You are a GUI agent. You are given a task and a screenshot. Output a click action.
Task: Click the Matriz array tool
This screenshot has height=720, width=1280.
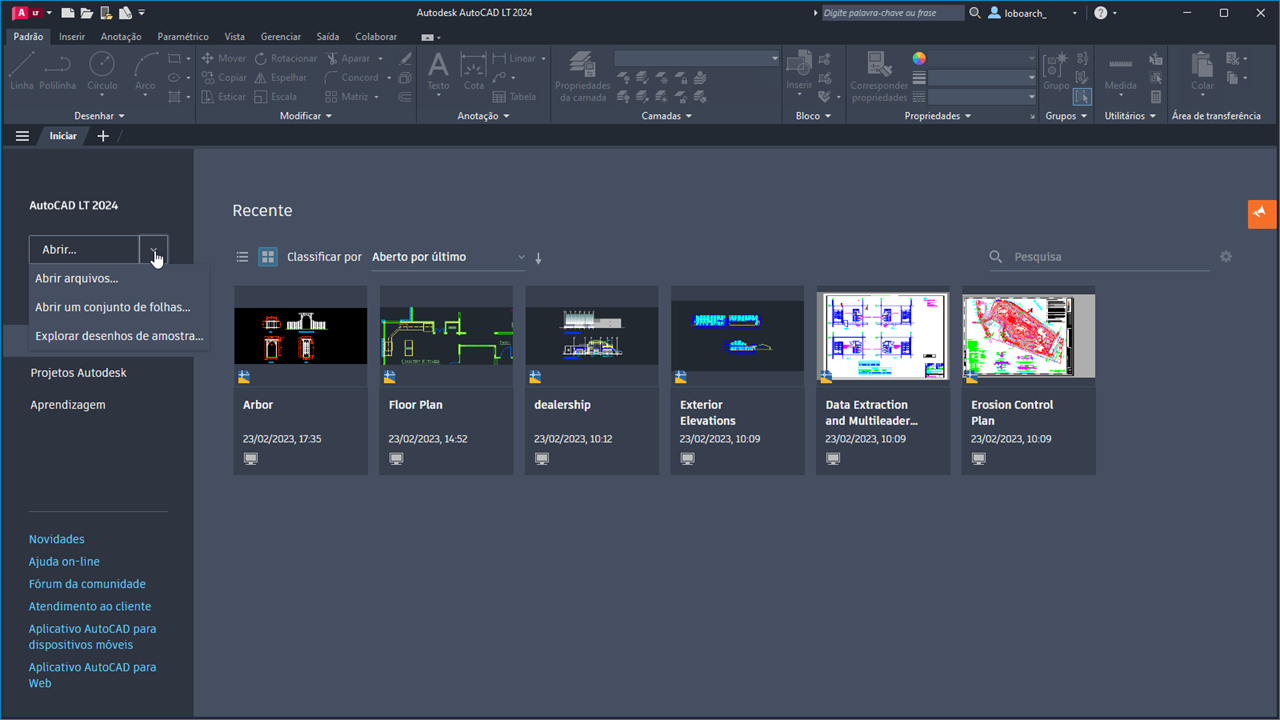click(x=347, y=97)
